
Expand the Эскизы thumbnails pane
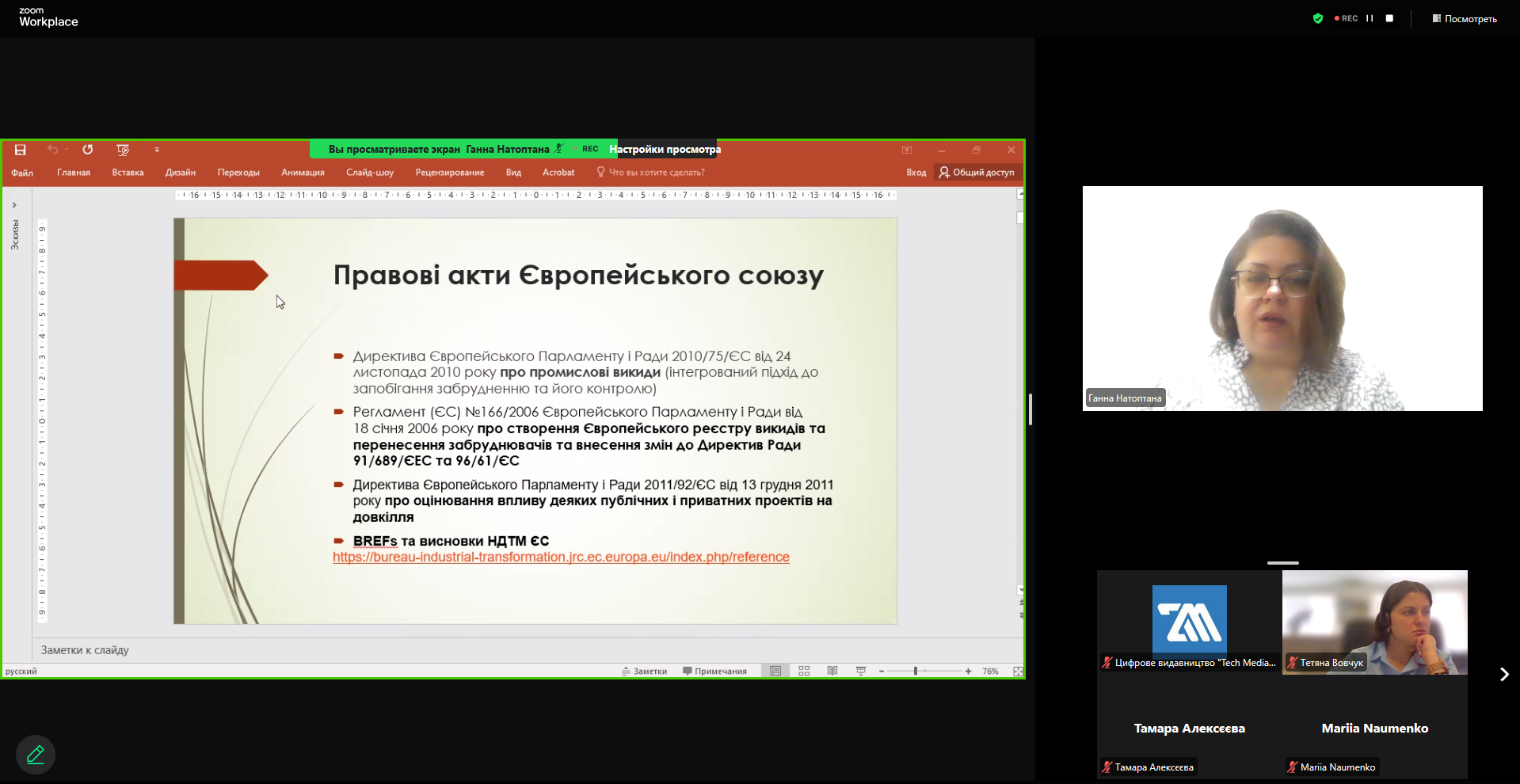pyautogui.click(x=14, y=205)
